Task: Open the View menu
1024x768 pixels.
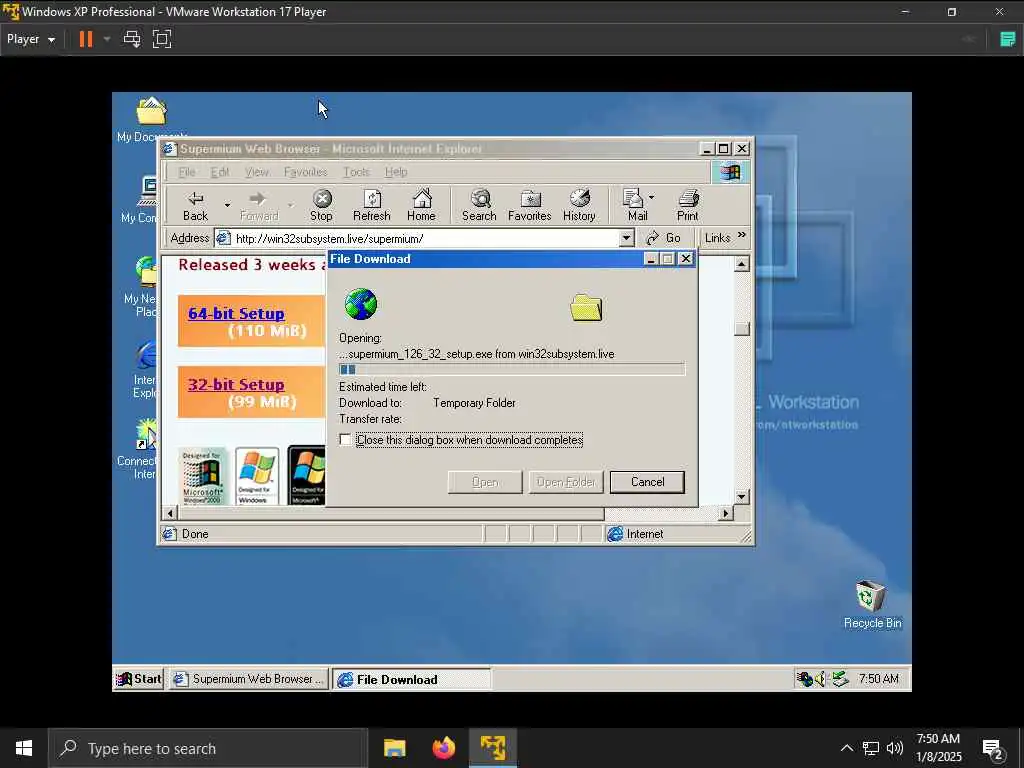Action: [x=257, y=172]
